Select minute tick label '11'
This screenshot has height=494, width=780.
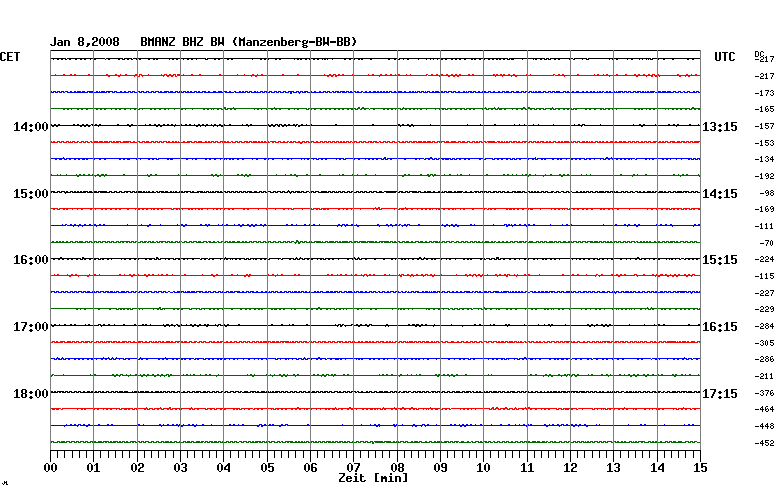click(x=527, y=468)
